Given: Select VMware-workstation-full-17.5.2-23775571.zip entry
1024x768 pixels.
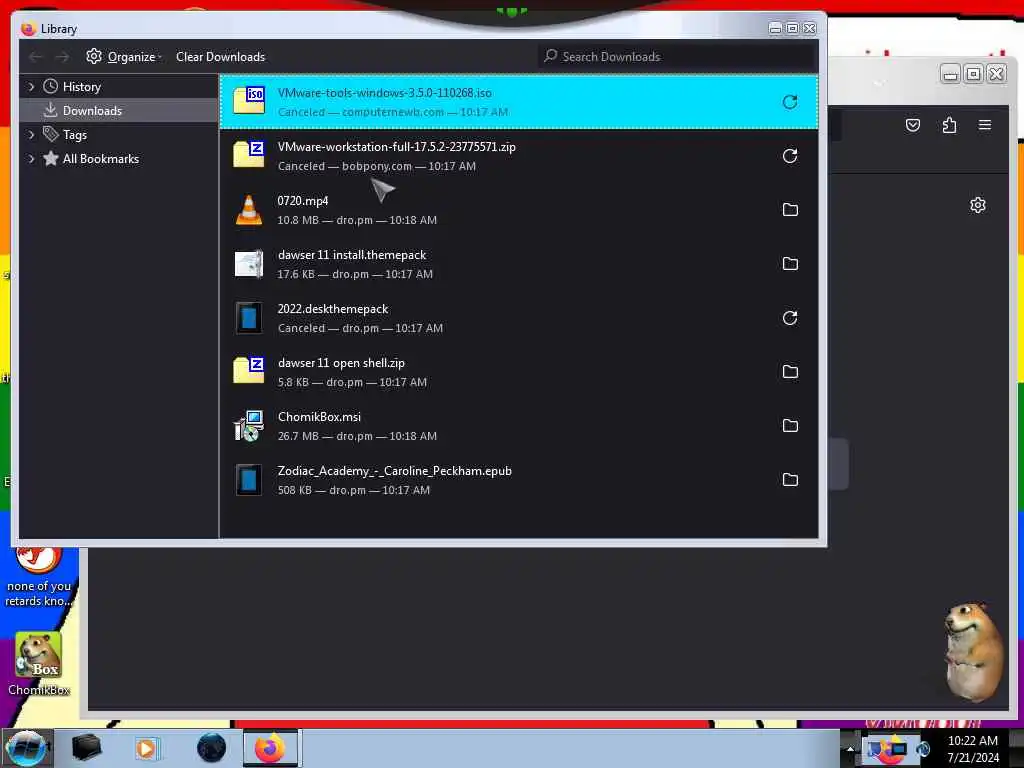Looking at the screenshot, I should pyautogui.click(x=519, y=156).
